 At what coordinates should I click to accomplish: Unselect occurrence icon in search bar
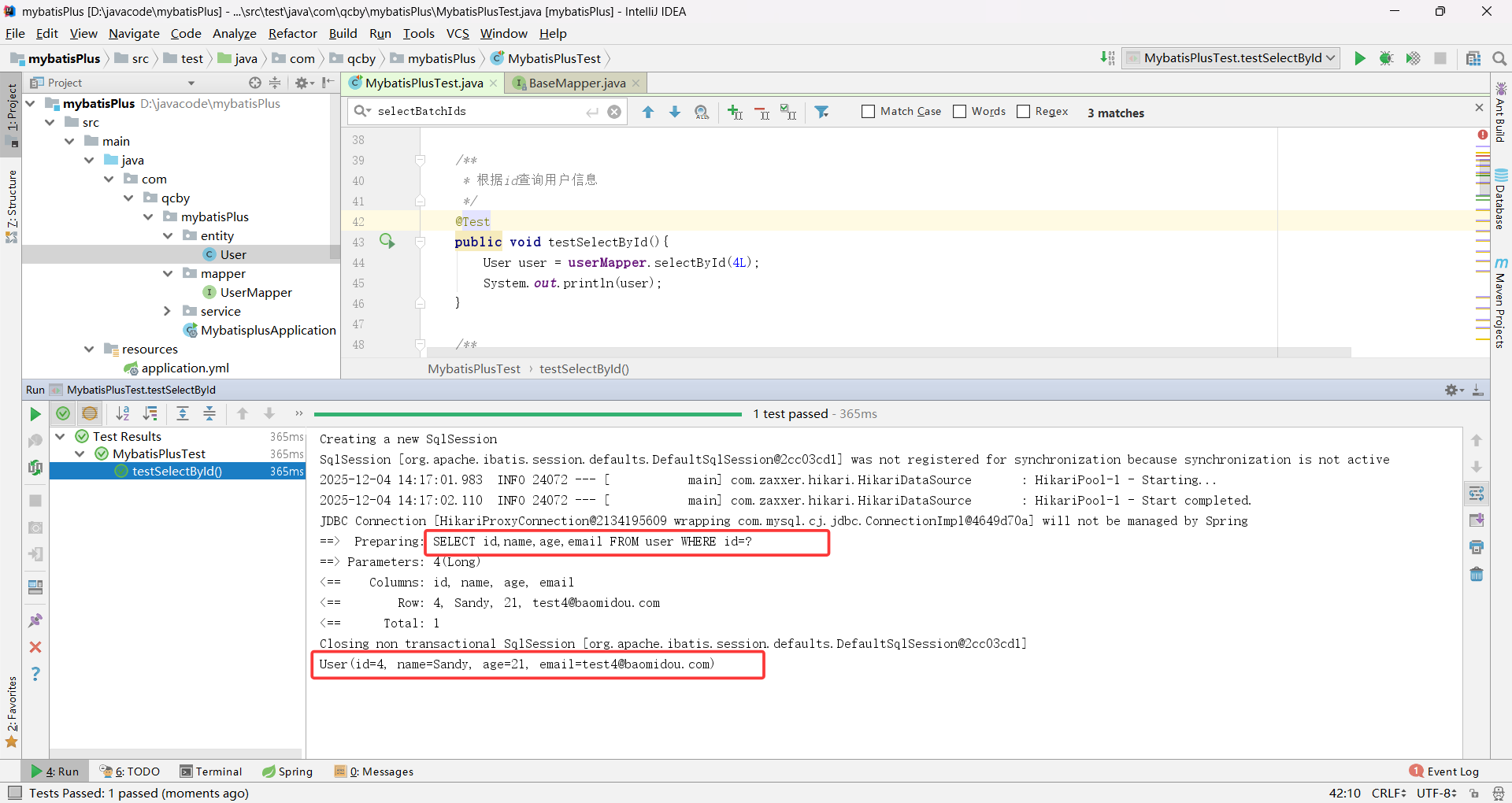coord(762,112)
